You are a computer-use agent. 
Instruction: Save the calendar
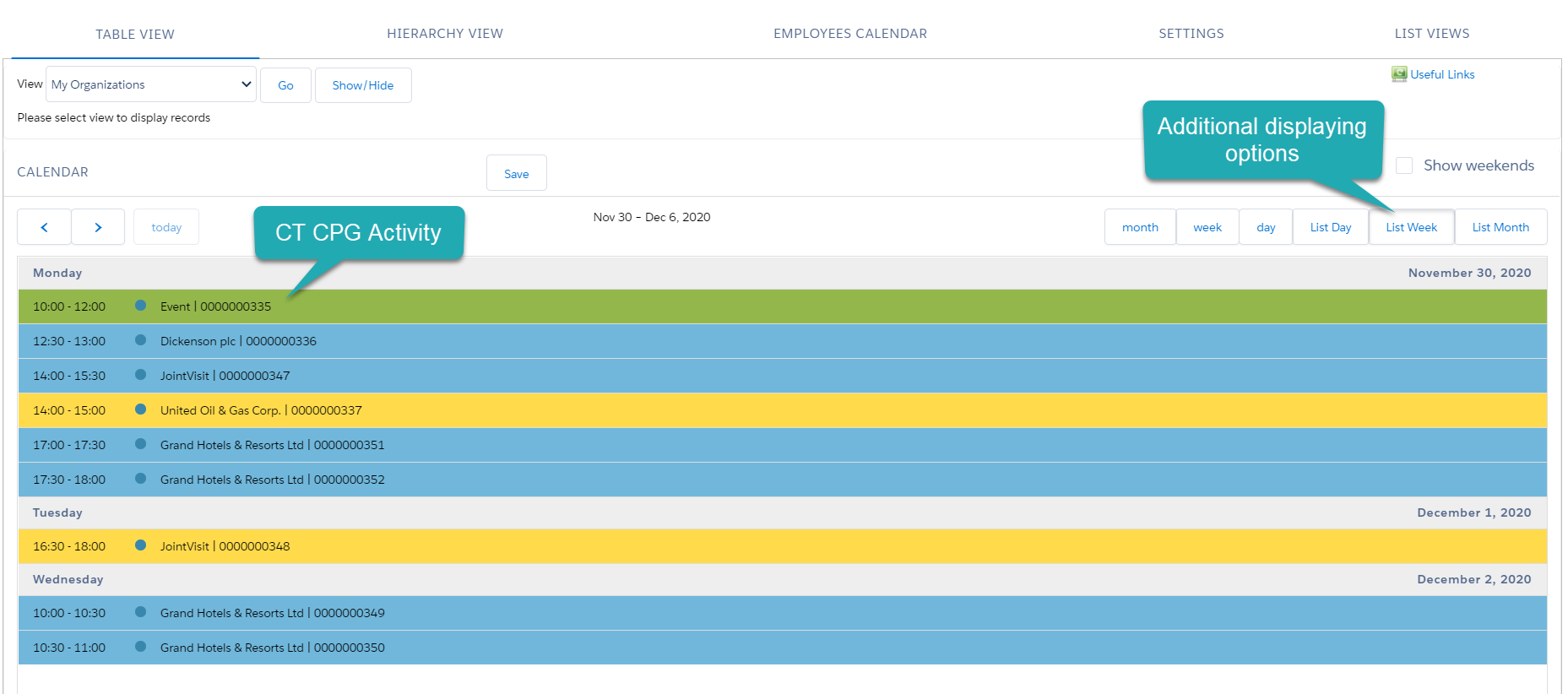point(516,174)
